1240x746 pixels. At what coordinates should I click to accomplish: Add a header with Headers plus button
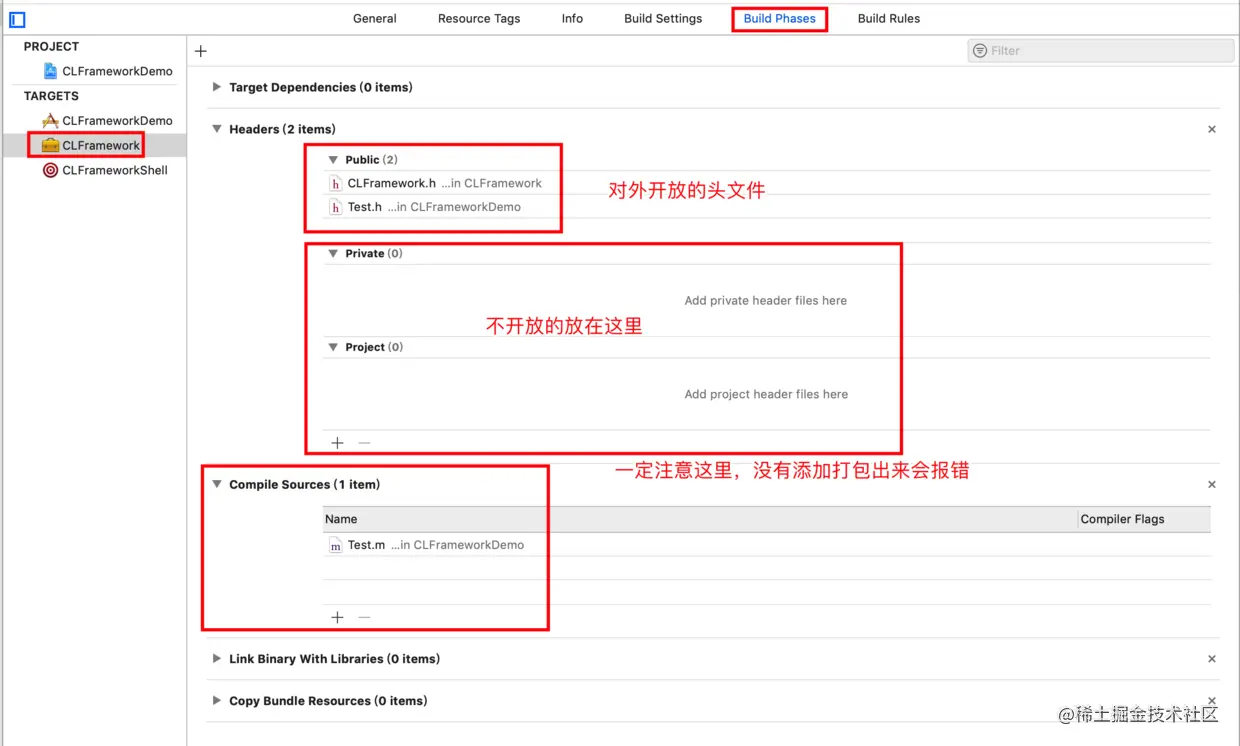[337, 443]
